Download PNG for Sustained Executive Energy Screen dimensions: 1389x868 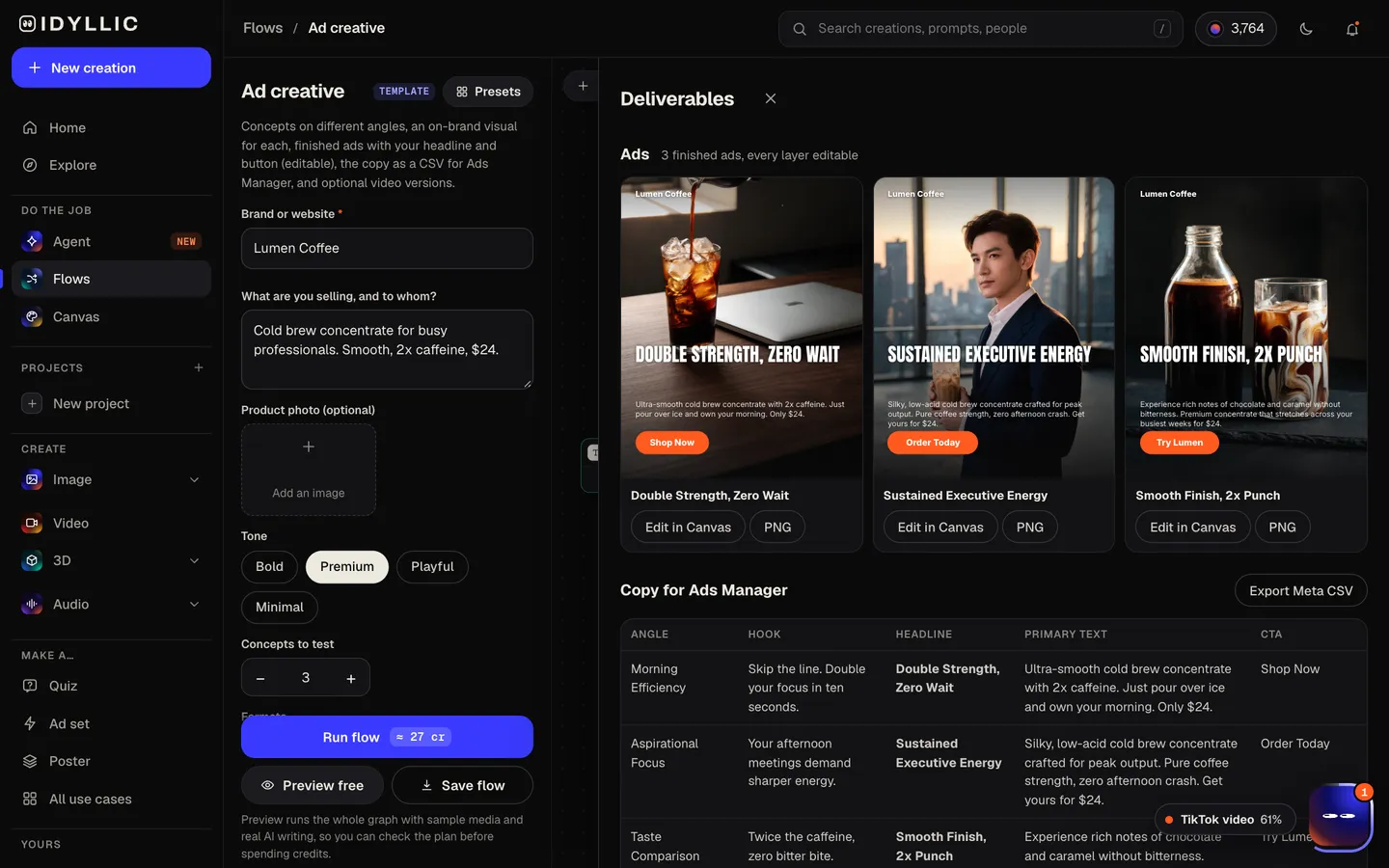pyautogui.click(x=1030, y=527)
